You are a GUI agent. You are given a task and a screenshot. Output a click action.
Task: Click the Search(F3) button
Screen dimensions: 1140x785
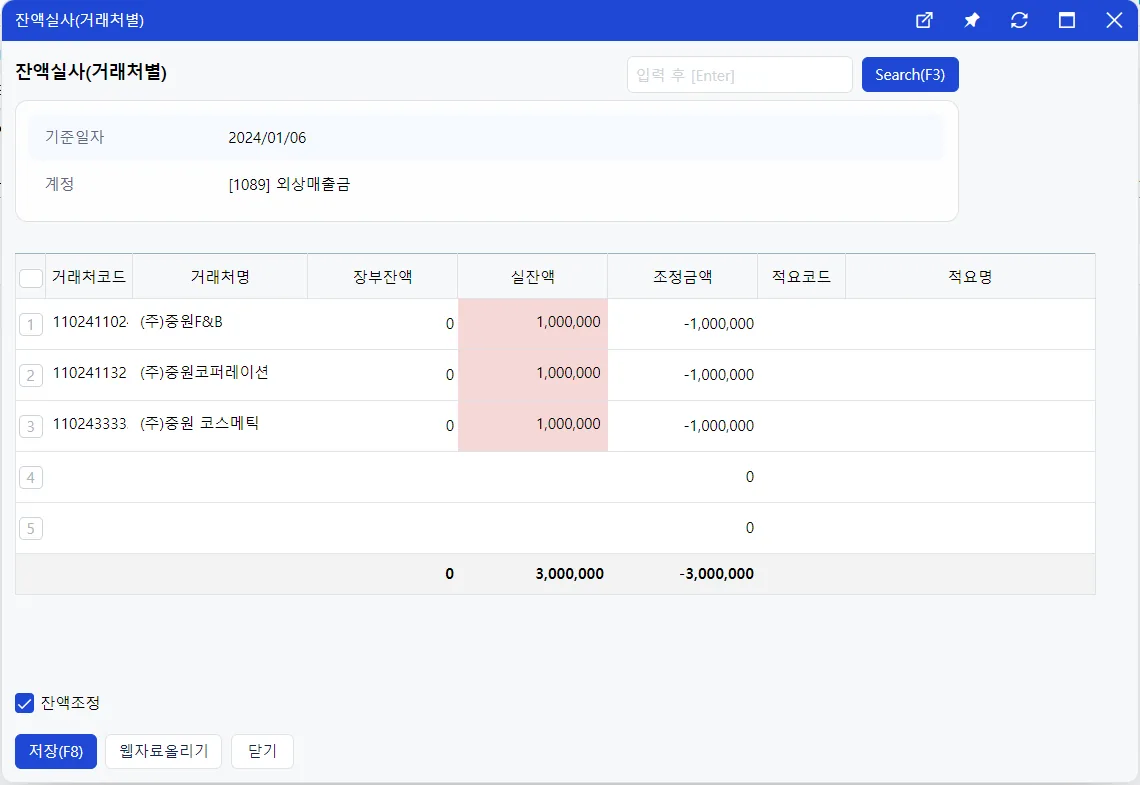point(910,75)
